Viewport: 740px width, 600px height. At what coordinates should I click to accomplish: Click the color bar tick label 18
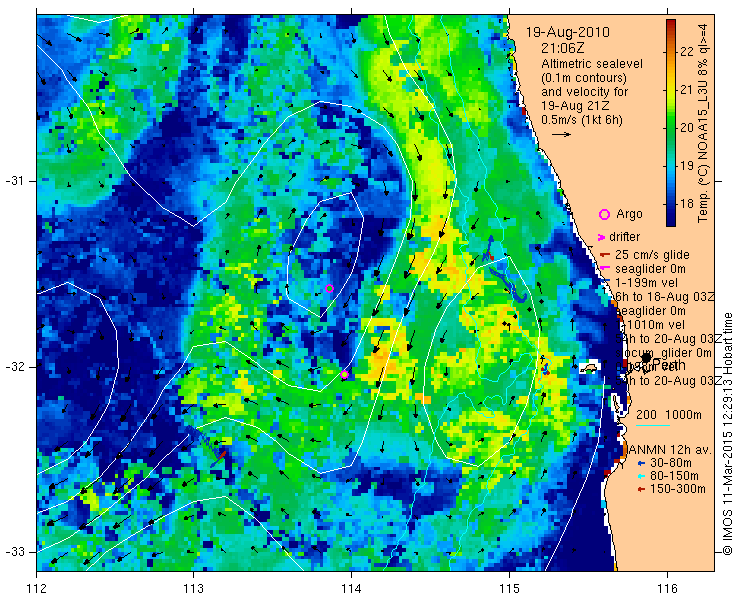tap(687, 204)
